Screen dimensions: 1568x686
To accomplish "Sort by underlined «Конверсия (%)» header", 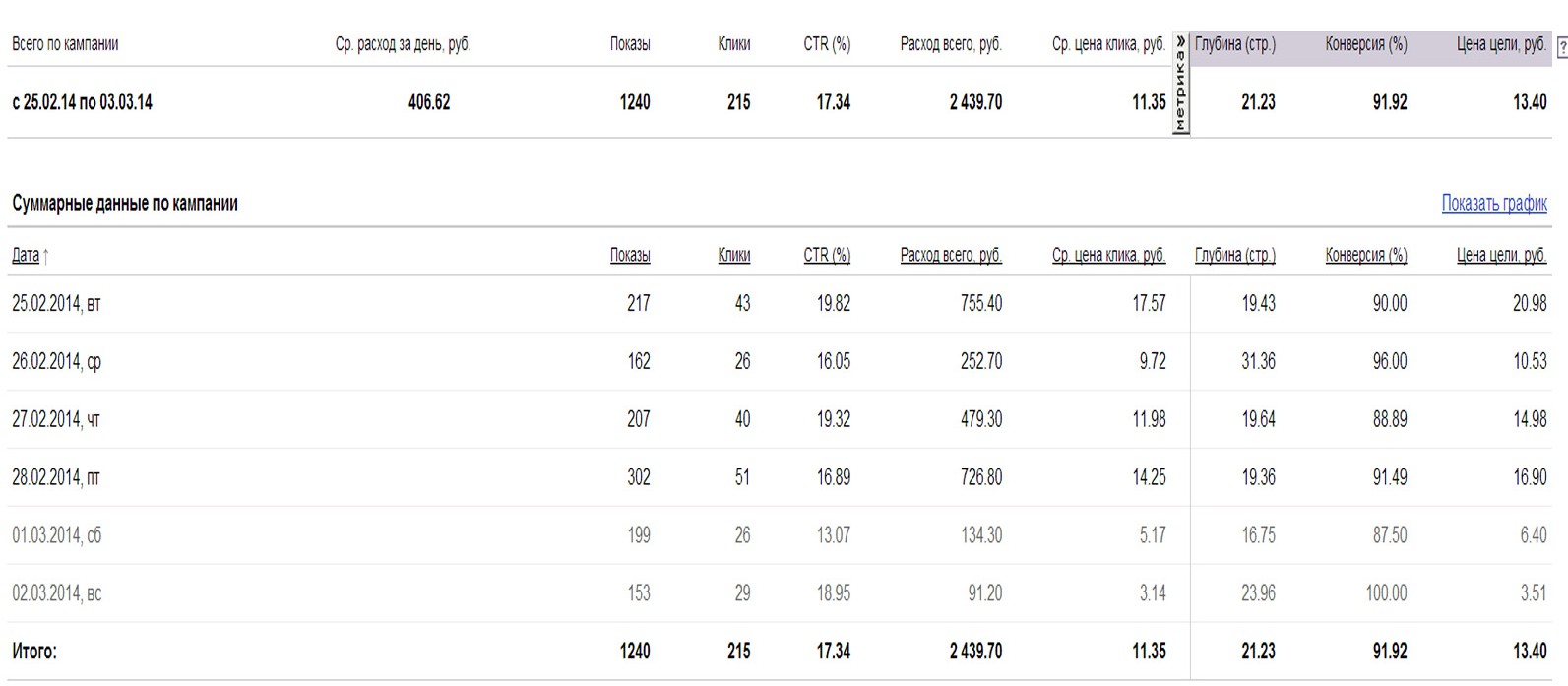I will coord(1365,256).
